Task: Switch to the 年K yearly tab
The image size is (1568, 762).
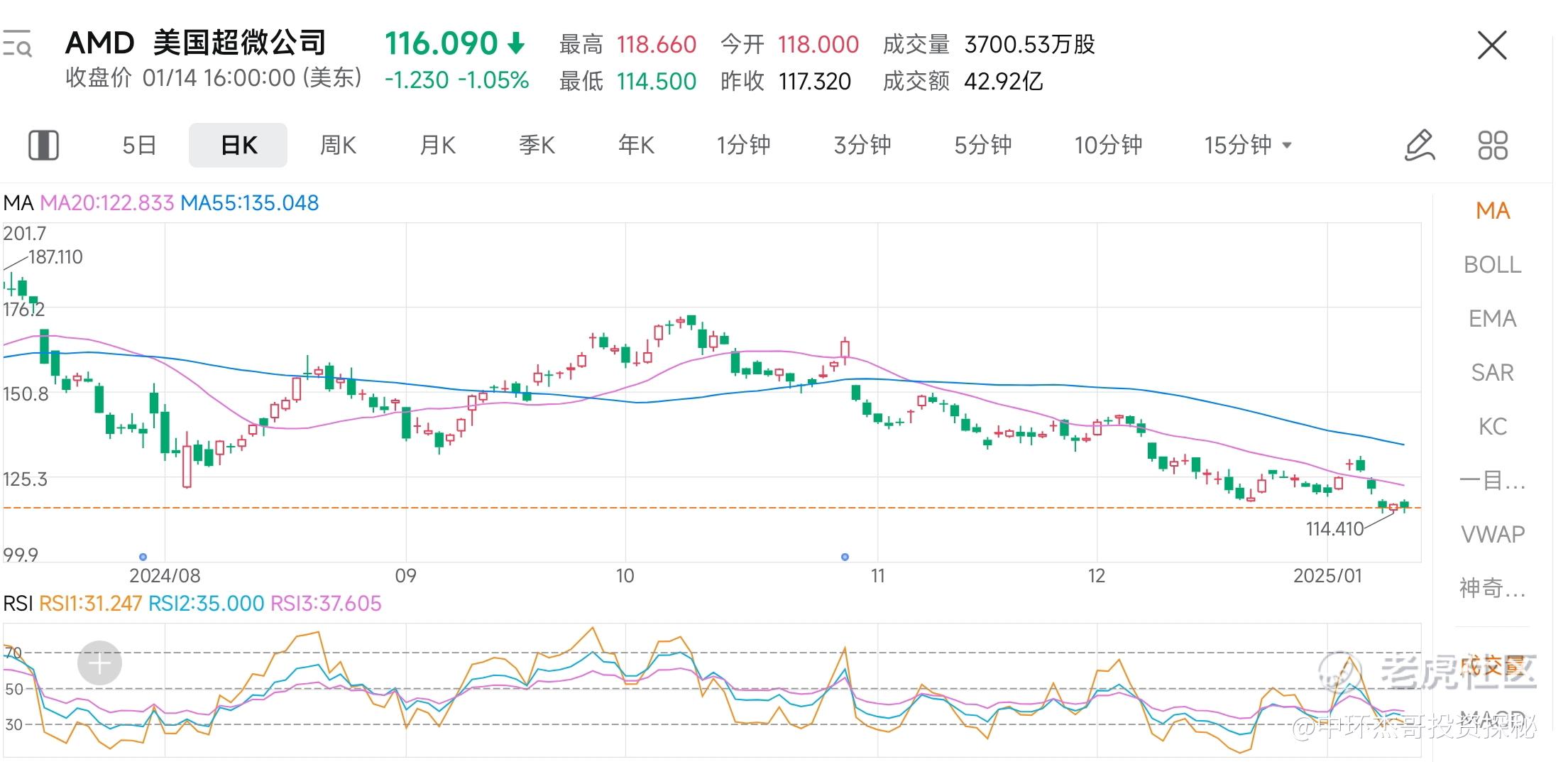Action: point(636,145)
